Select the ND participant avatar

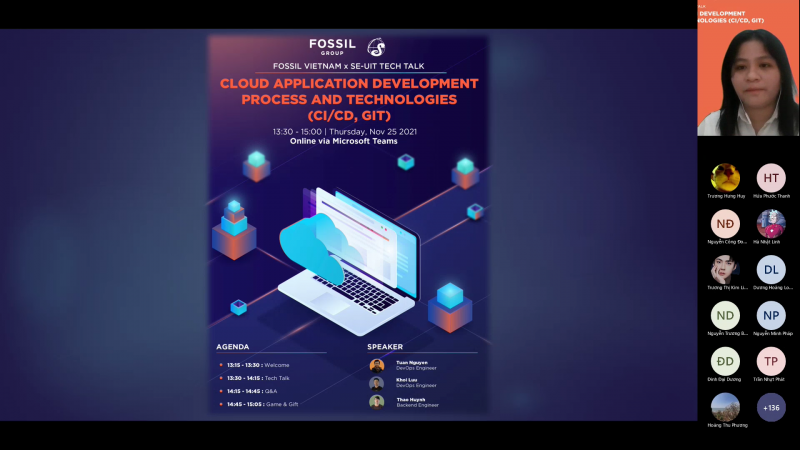pyautogui.click(x=725, y=316)
